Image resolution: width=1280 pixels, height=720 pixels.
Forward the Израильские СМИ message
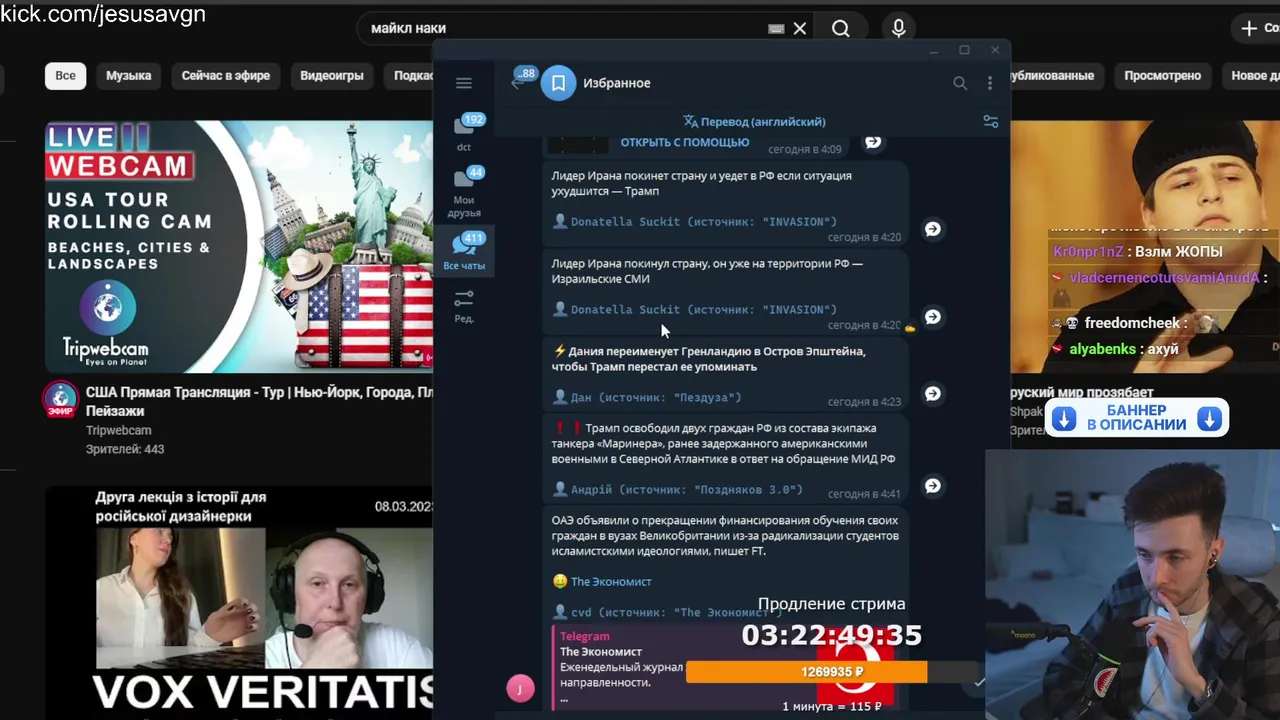(932, 317)
